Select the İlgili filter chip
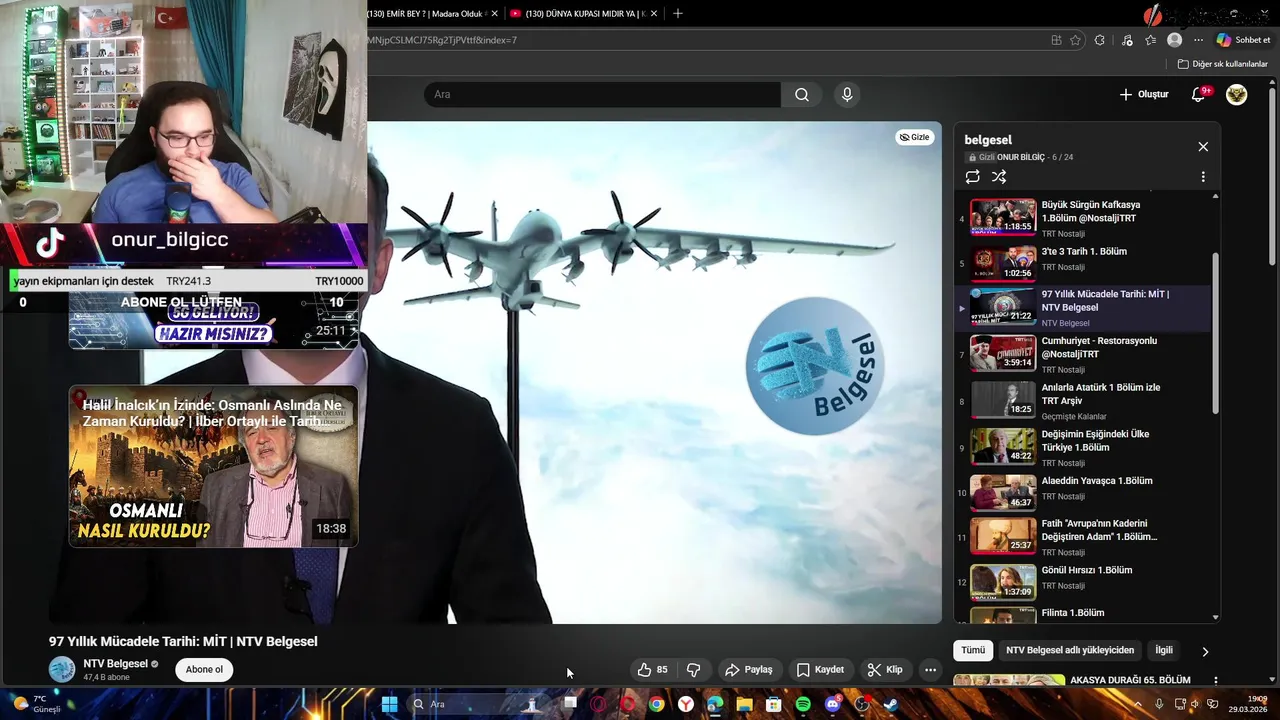The width and height of the screenshot is (1280, 720). tap(1164, 650)
